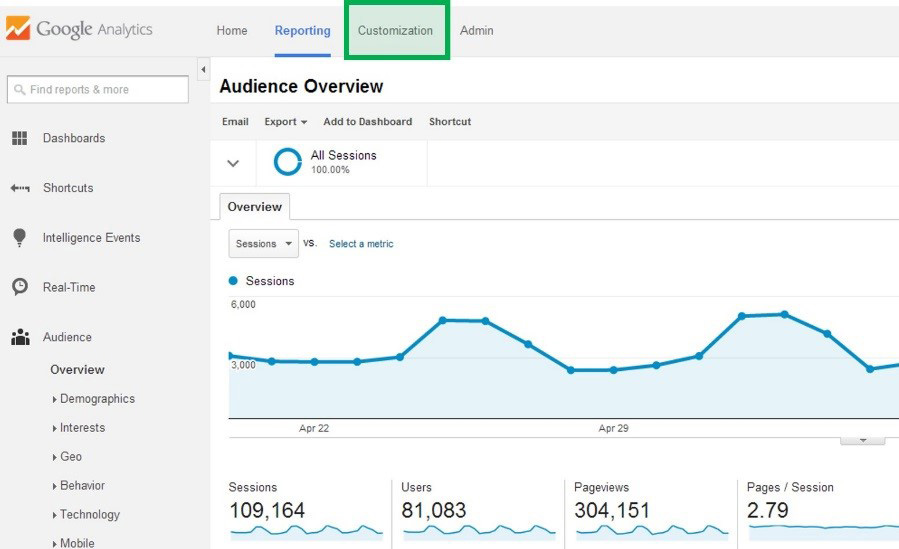Screen dimensions: 899x549
Task: Collapse the left sidebar with arrow handle
Action: click(204, 69)
